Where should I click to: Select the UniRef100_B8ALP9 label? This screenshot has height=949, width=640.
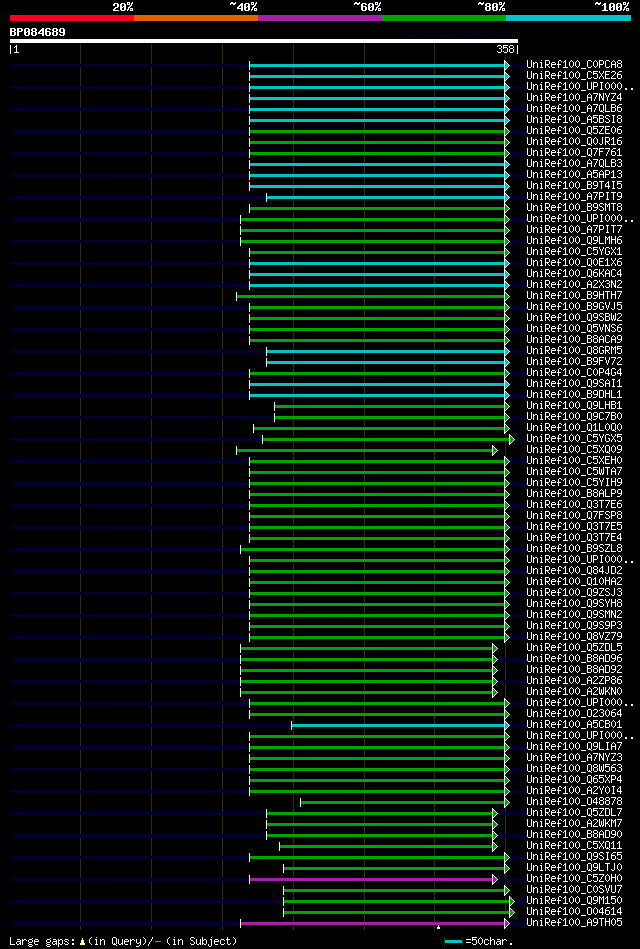(574, 494)
